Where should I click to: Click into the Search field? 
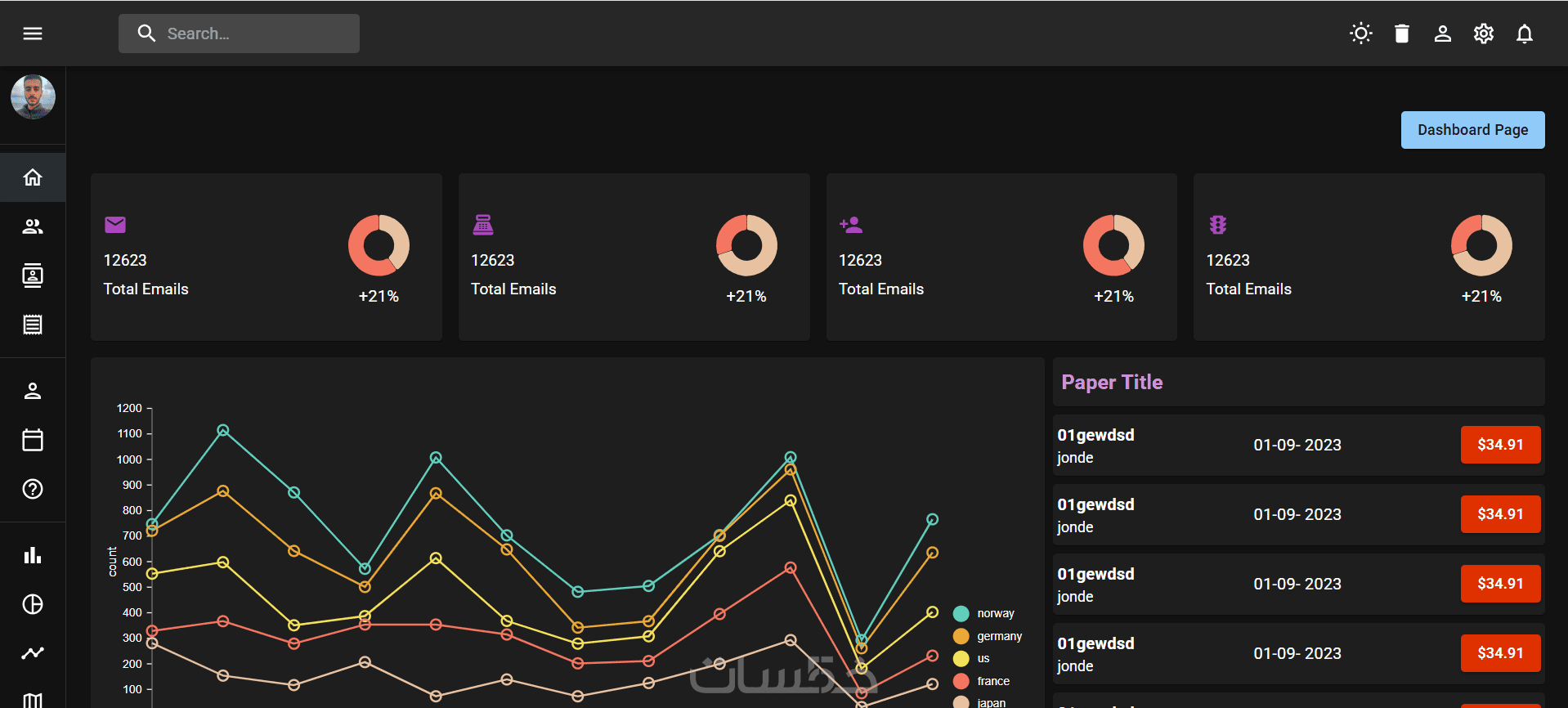click(239, 34)
